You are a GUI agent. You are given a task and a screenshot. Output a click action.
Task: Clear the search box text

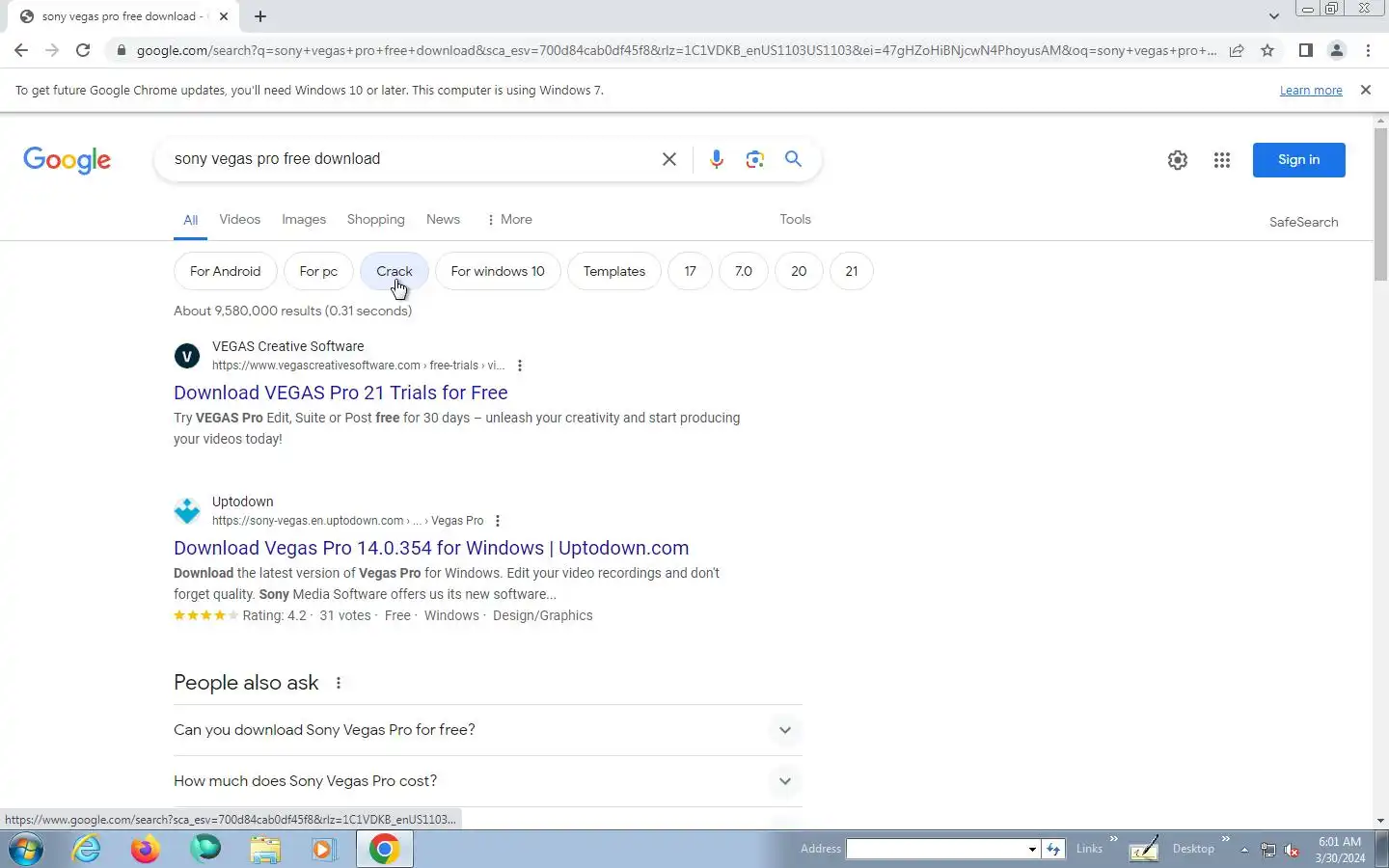(x=668, y=159)
